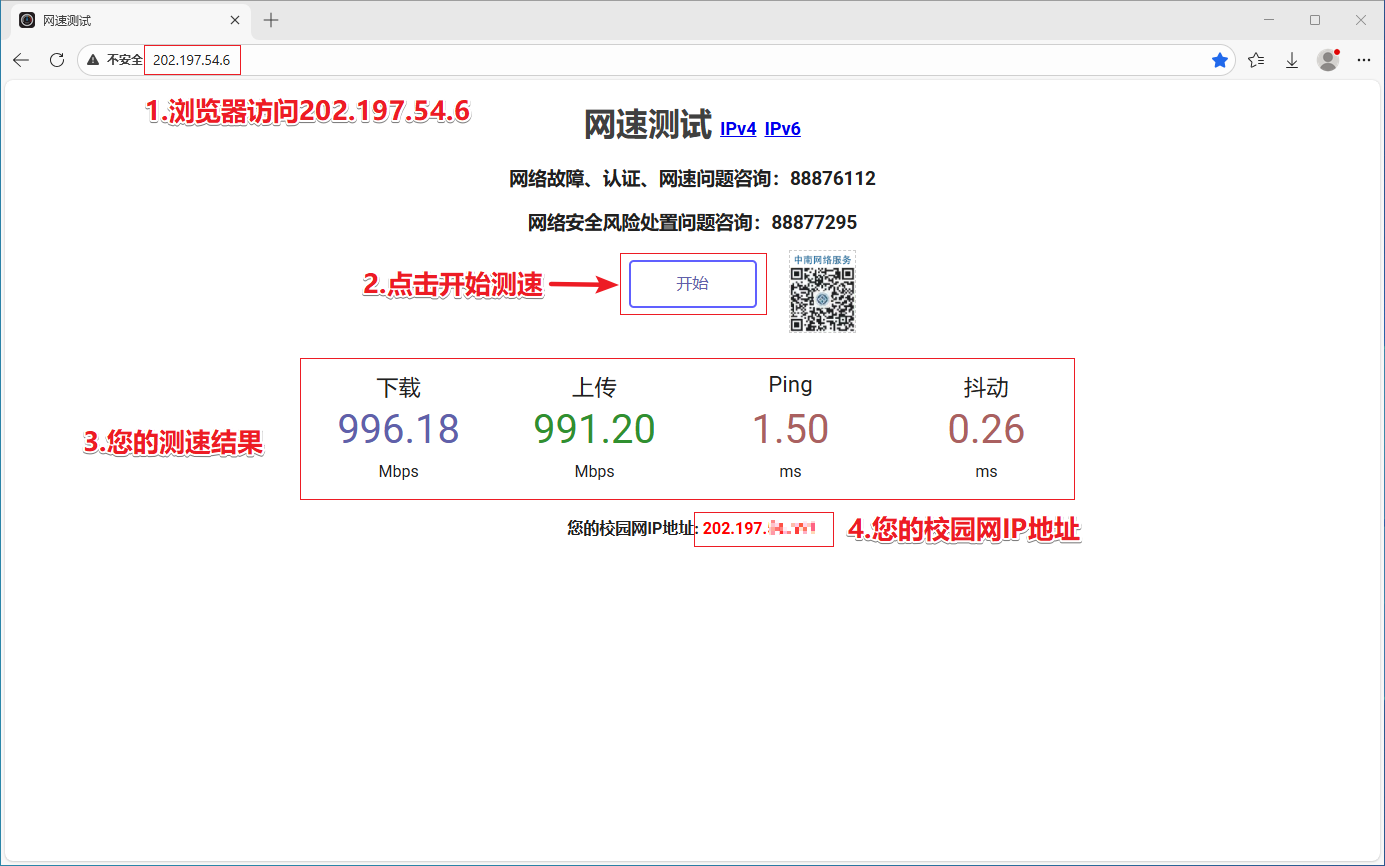
Task: Open the downloads icon
Action: tap(1292, 60)
